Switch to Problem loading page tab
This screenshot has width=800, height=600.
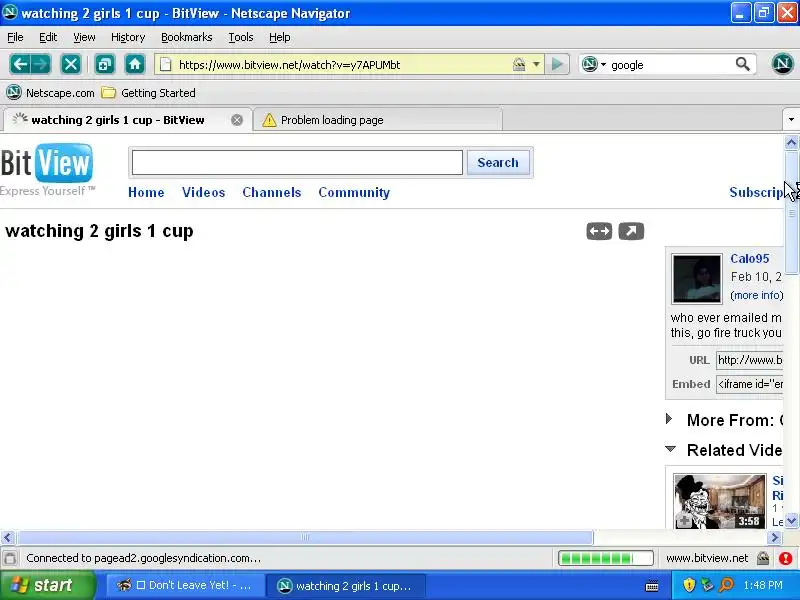click(x=378, y=120)
